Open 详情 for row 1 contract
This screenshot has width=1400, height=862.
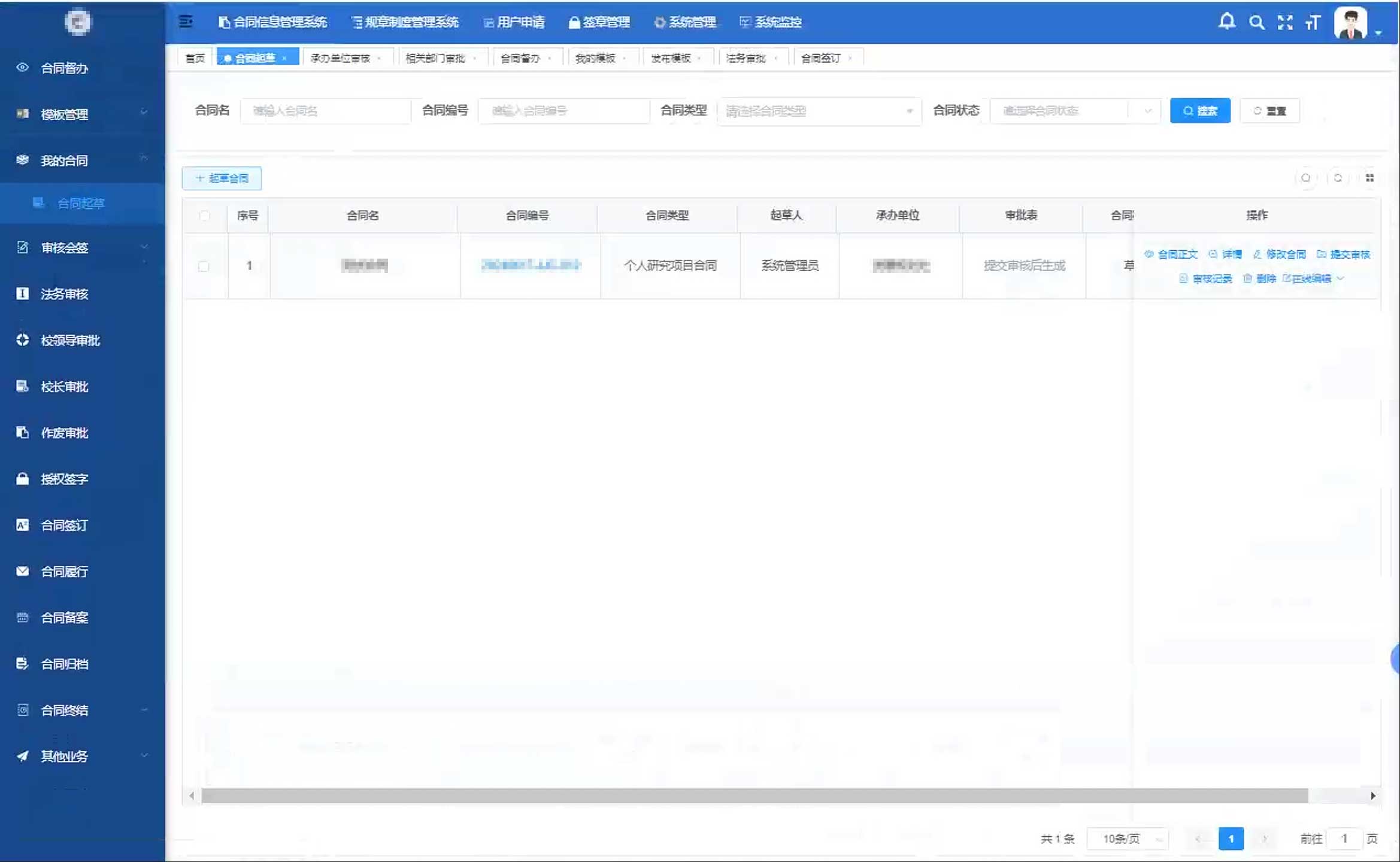(1225, 254)
